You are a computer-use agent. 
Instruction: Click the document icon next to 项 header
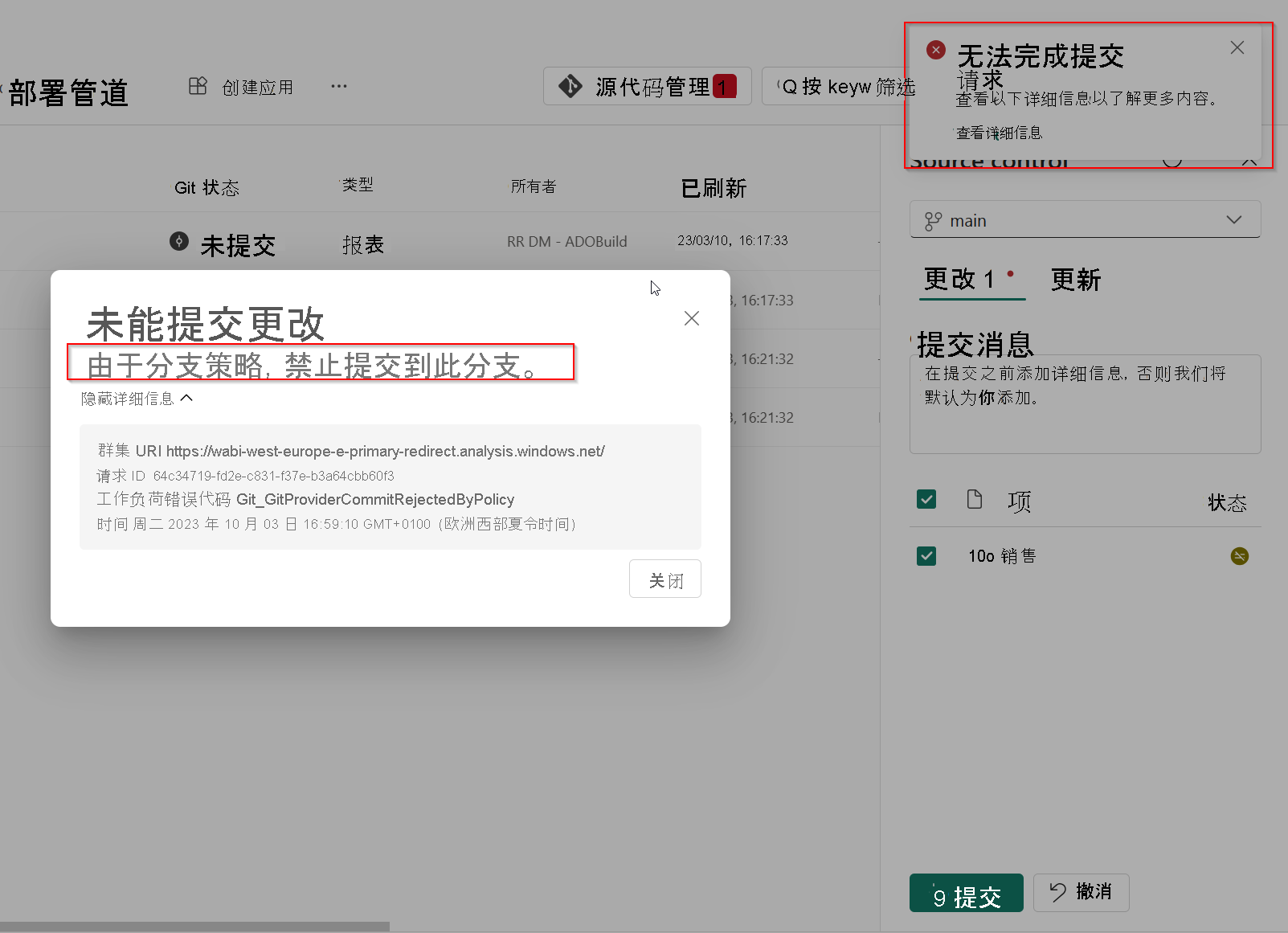click(975, 500)
